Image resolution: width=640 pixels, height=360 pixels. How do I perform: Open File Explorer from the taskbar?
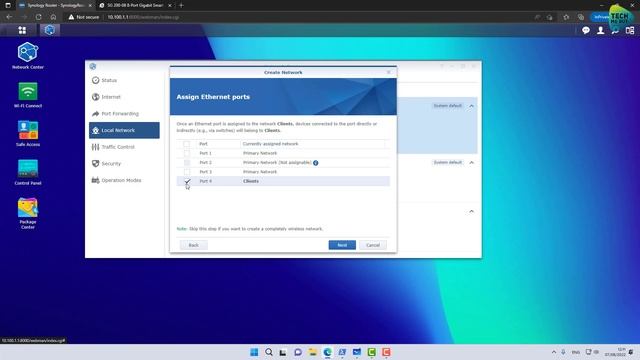(x=313, y=352)
